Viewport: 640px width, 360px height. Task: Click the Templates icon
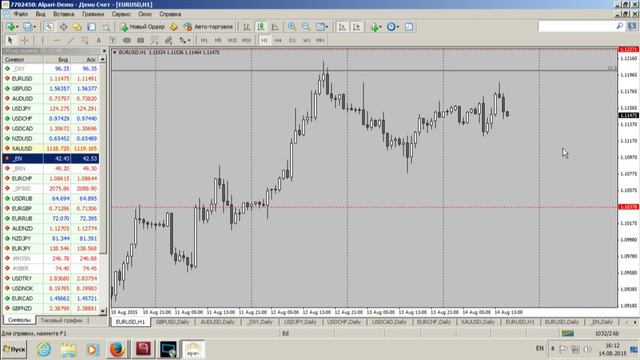(409, 27)
